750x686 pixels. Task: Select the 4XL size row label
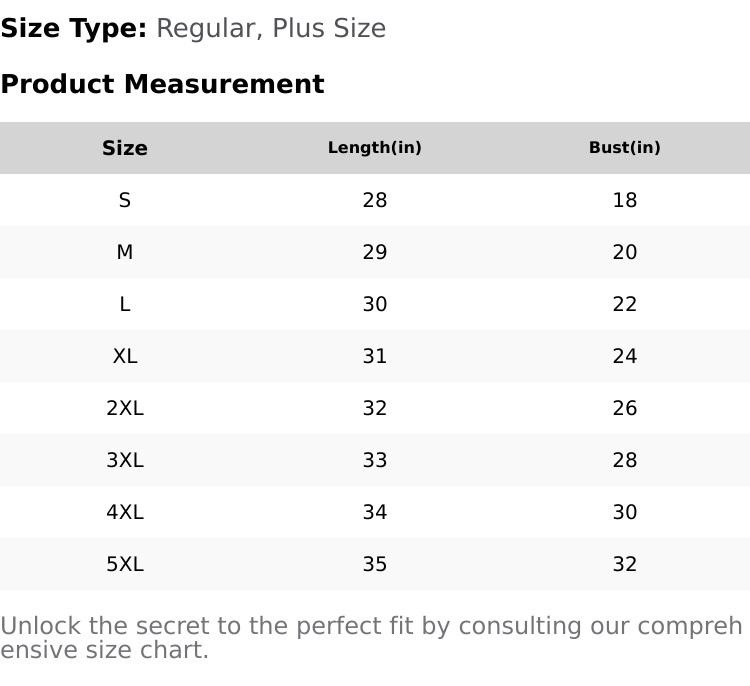click(125, 512)
